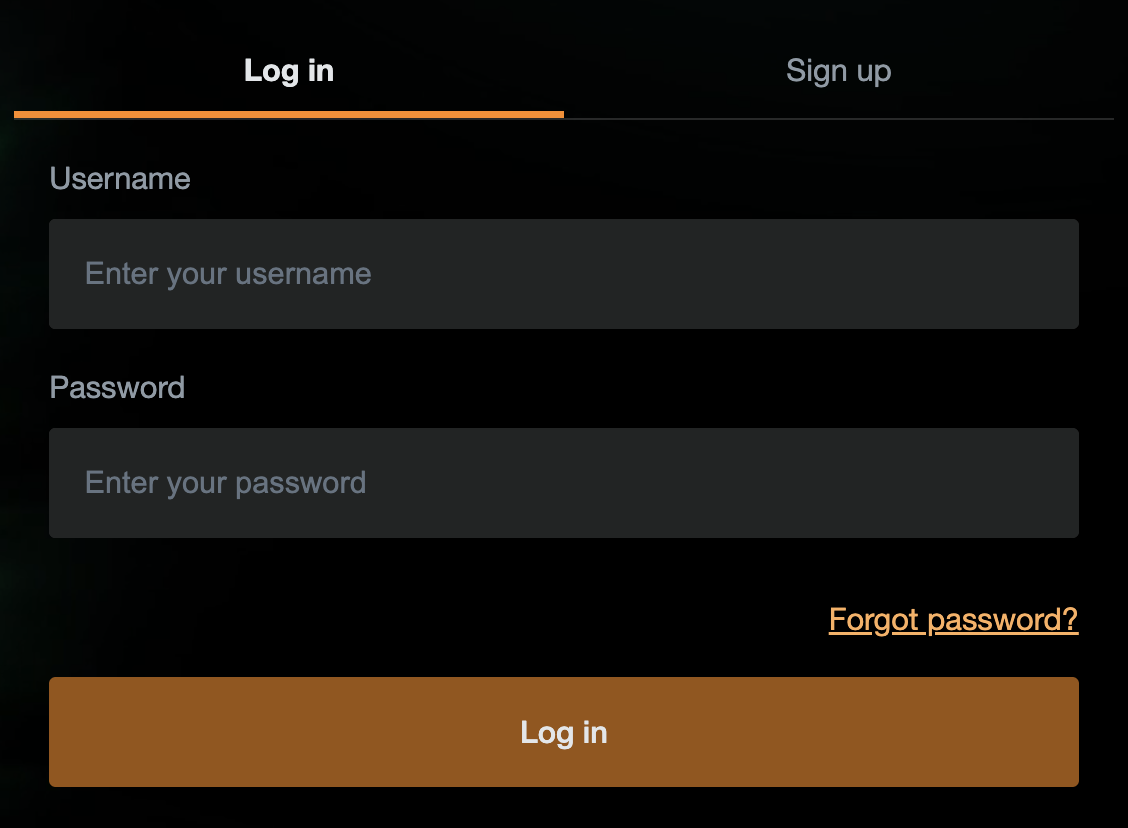Start password recovery via Forgot password?
The image size is (1128, 828).
tap(953, 620)
